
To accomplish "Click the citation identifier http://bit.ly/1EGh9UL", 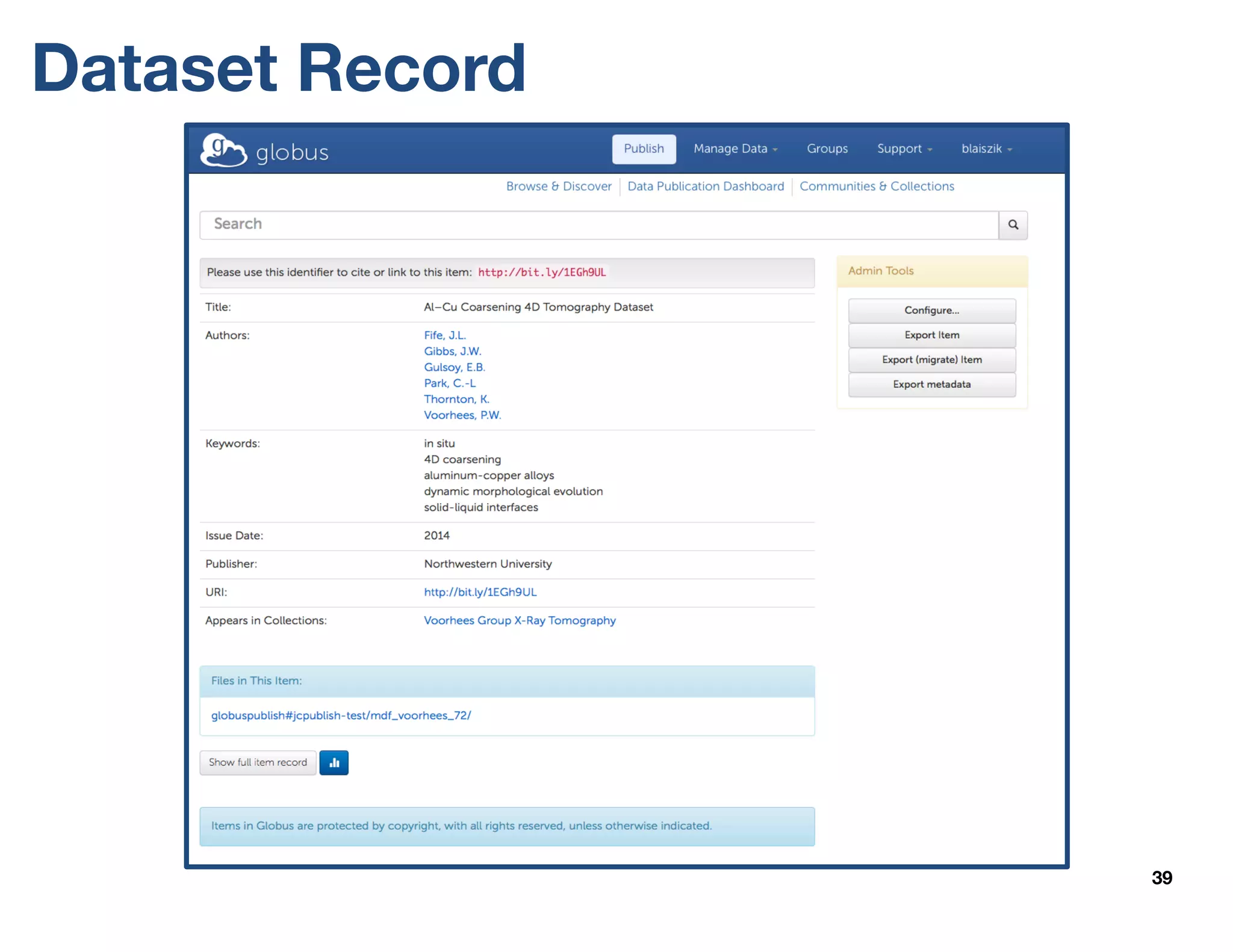I will click(x=542, y=272).
